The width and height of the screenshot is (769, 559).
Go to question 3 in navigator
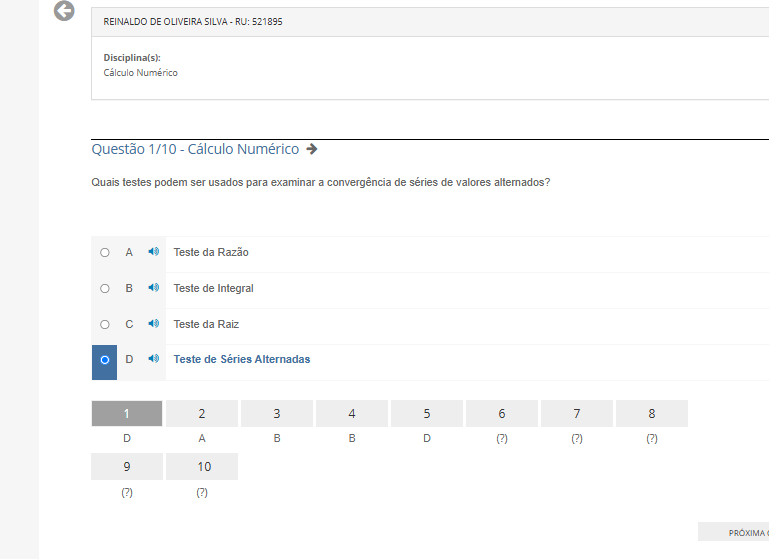[277, 414]
